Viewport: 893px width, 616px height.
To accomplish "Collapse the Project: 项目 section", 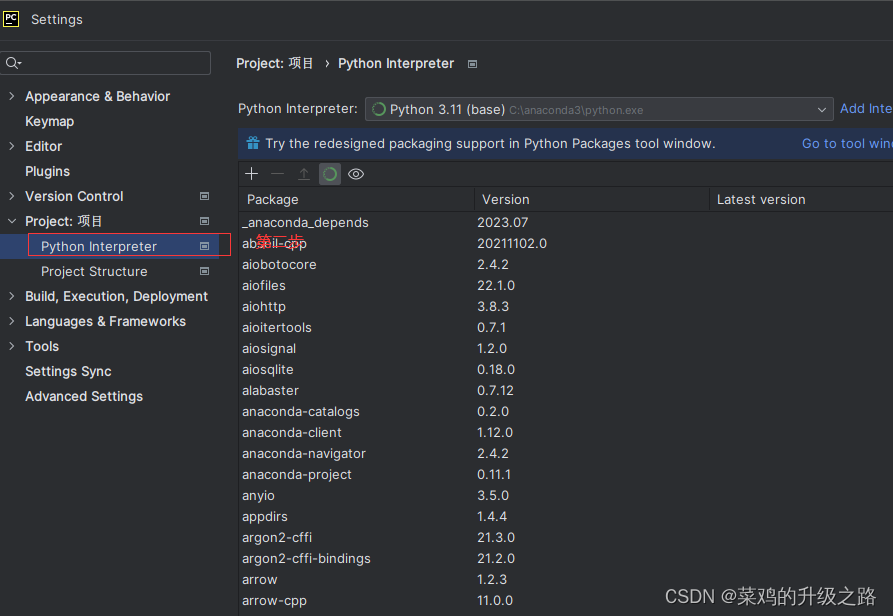I will [12, 221].
